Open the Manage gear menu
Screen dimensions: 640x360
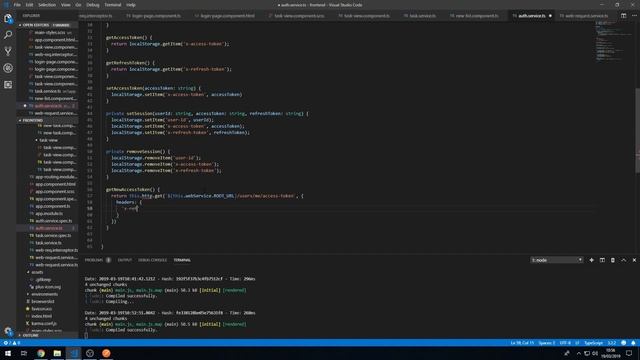(8, 331)
